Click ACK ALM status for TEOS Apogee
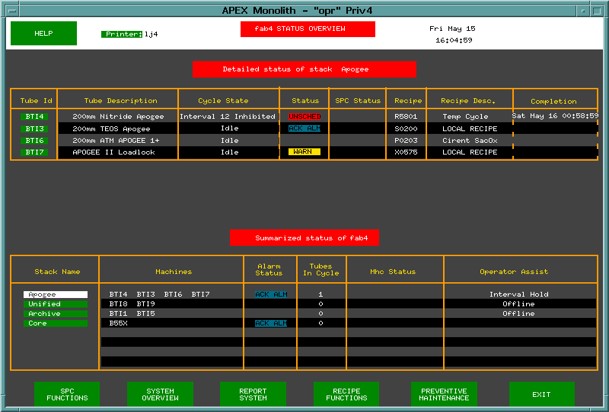Viewport: 609px width, 412px height. pyautogui.click(x=304, y=128)
